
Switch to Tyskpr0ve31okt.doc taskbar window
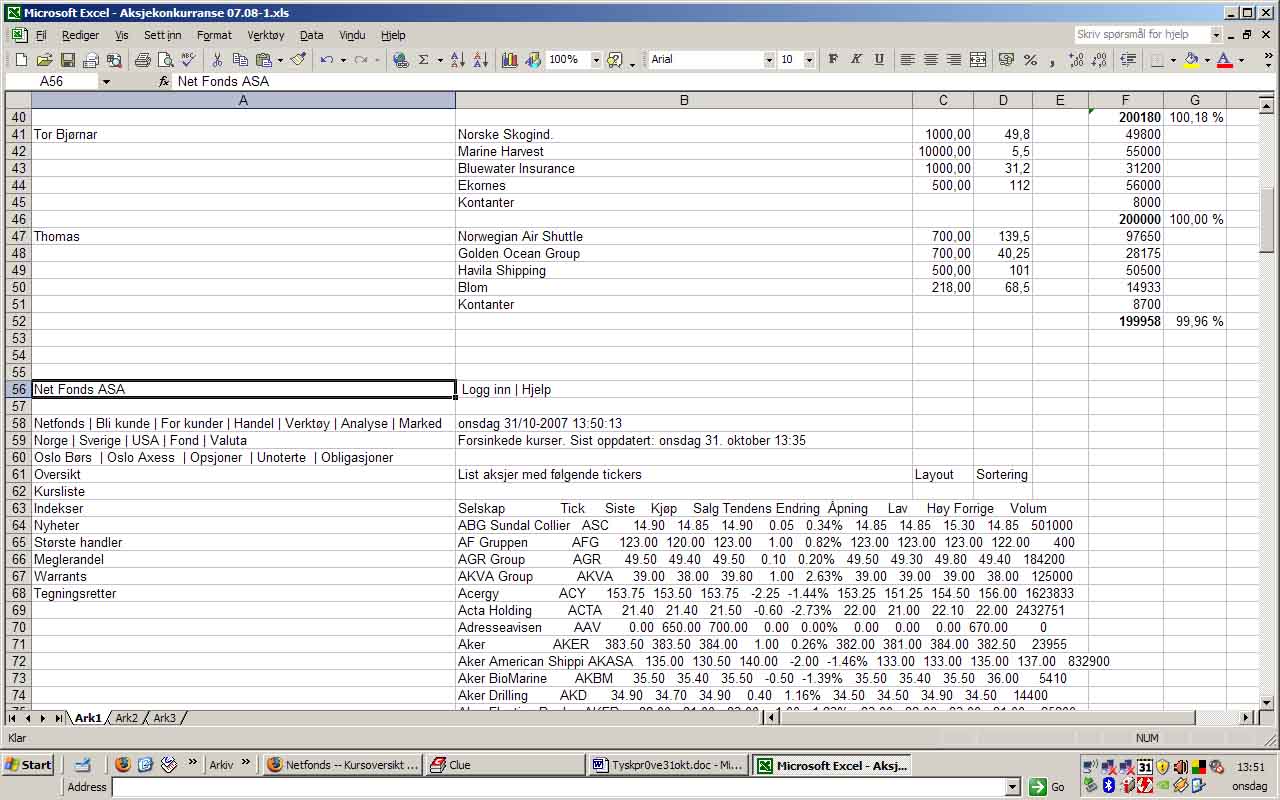coord(667,765)
